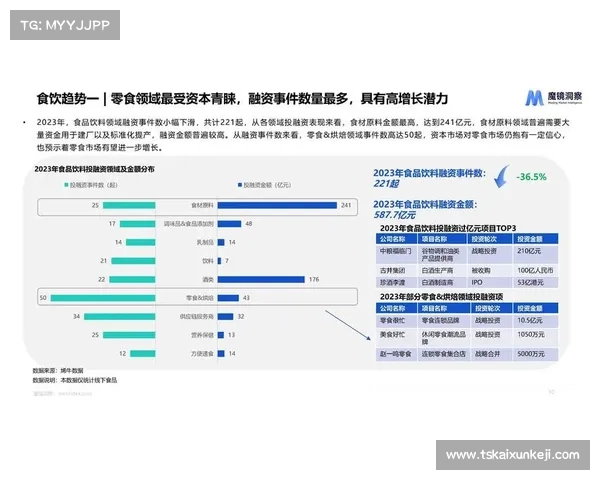Click the 221起 event count
The height and width of the screenshot is (480, 600).
(386, 184)
